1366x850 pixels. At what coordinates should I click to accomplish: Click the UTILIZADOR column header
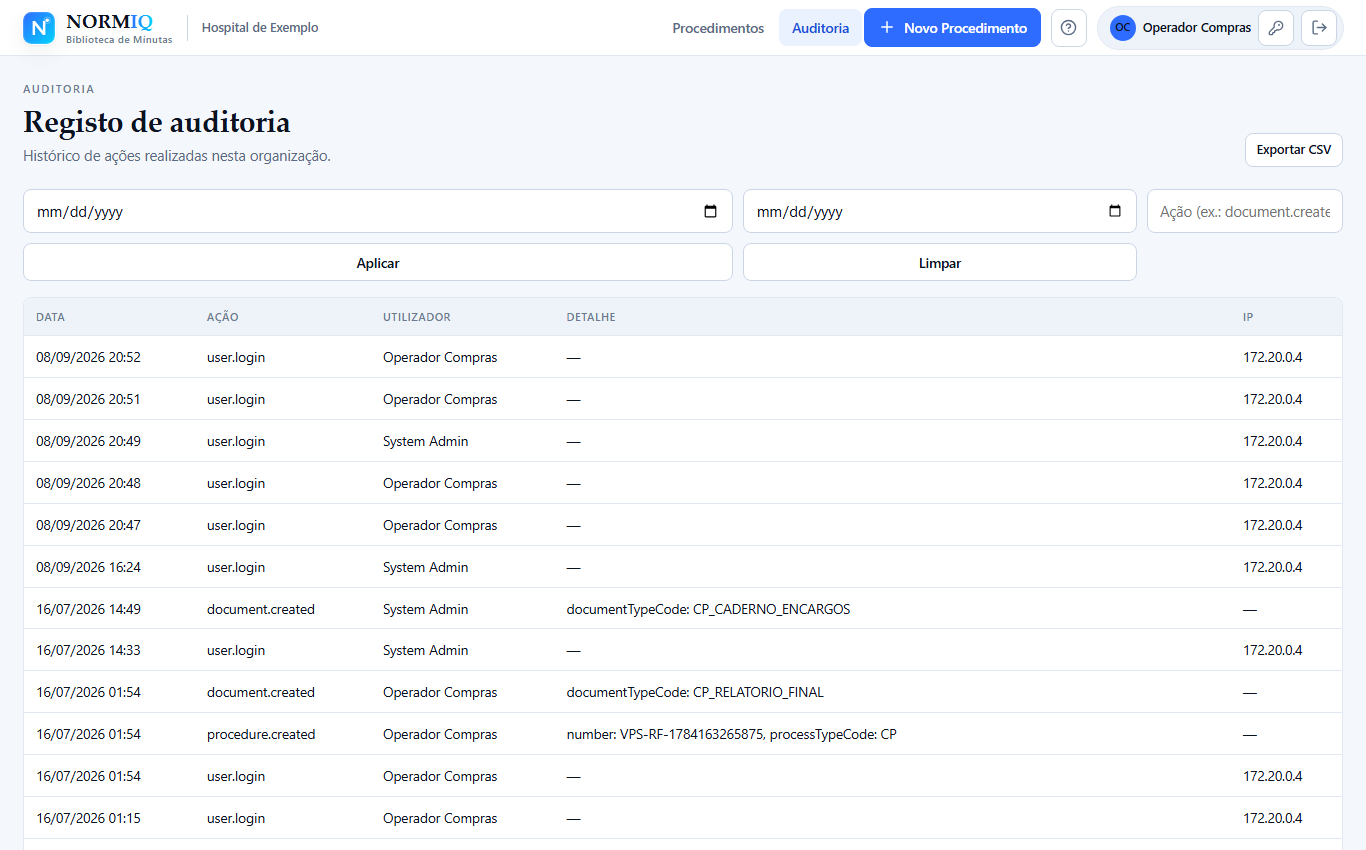click(x=417, y=317)
